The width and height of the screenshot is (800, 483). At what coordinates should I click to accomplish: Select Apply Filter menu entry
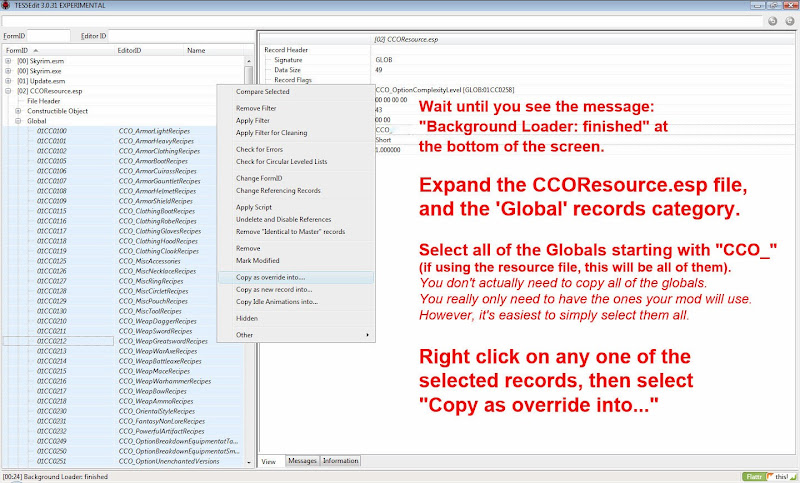point(253,120)
